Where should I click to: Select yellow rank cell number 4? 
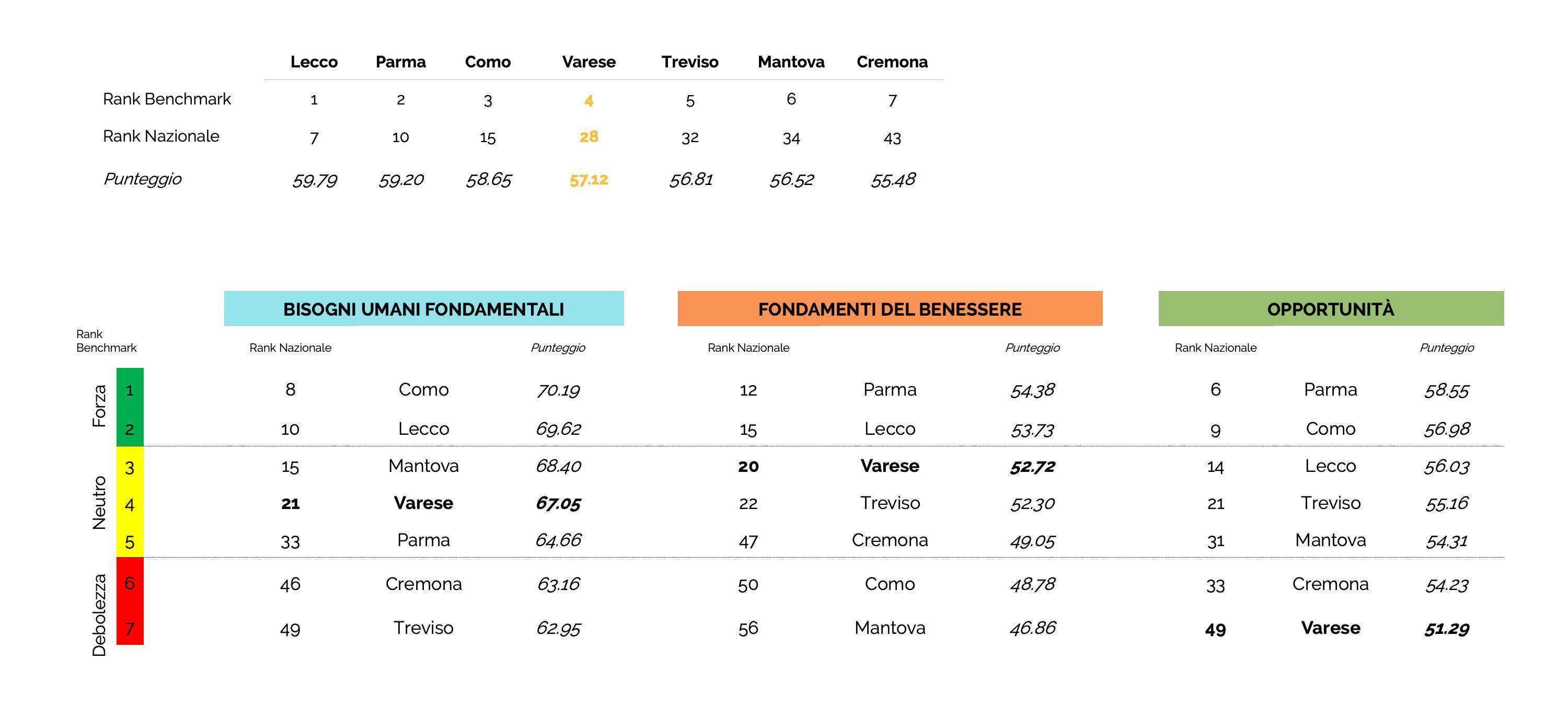pos(130,504)
